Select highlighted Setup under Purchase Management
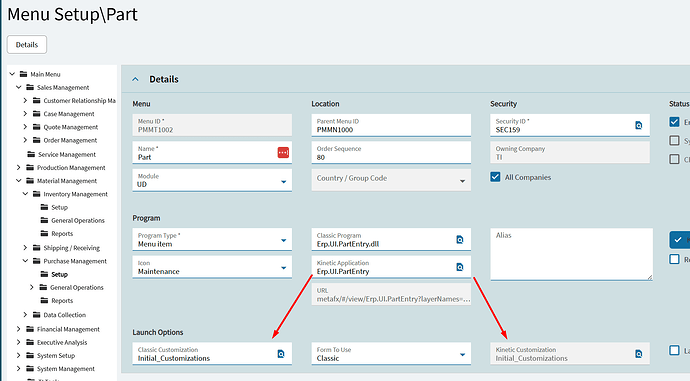 pos(59,274)
